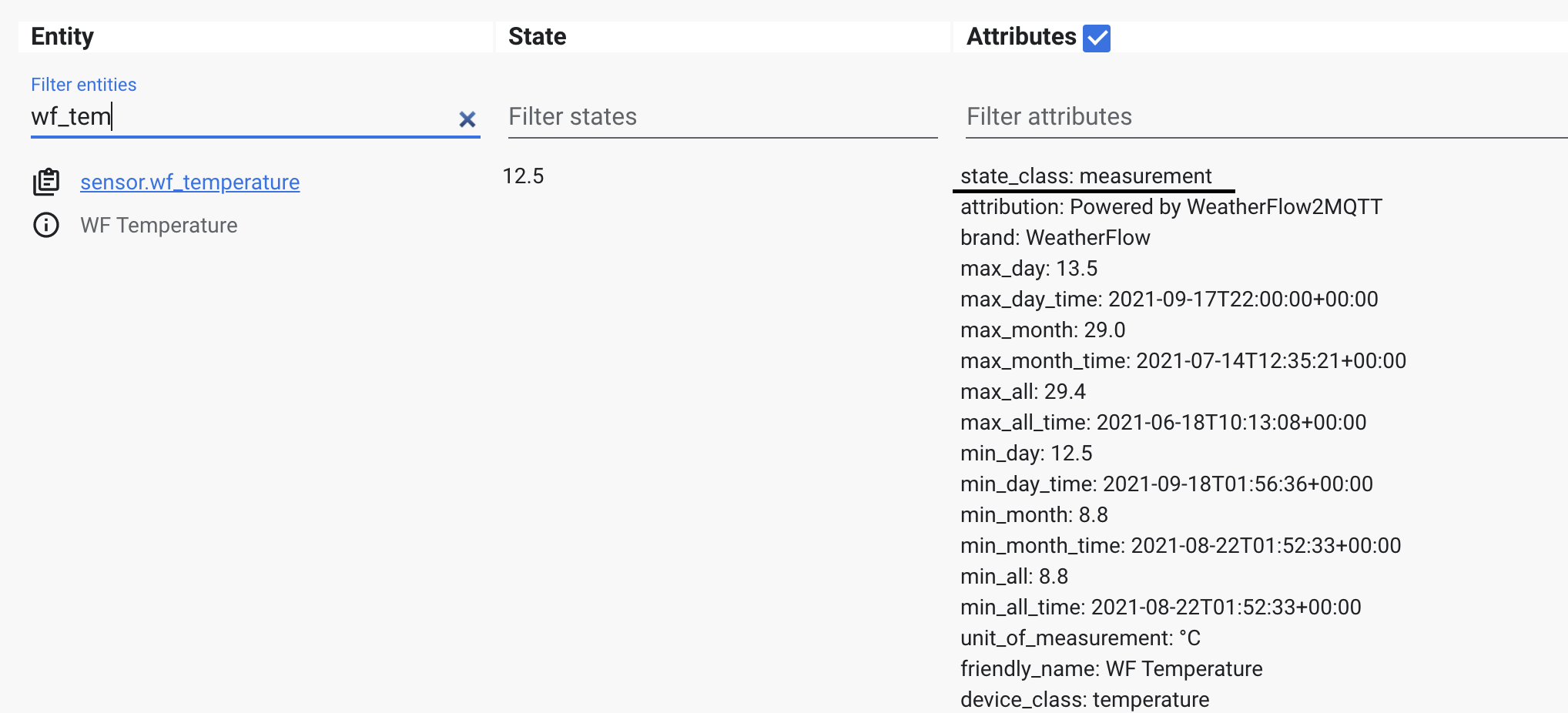
Task: Click the device_class temperature attribute
Action: point(1084,699)
